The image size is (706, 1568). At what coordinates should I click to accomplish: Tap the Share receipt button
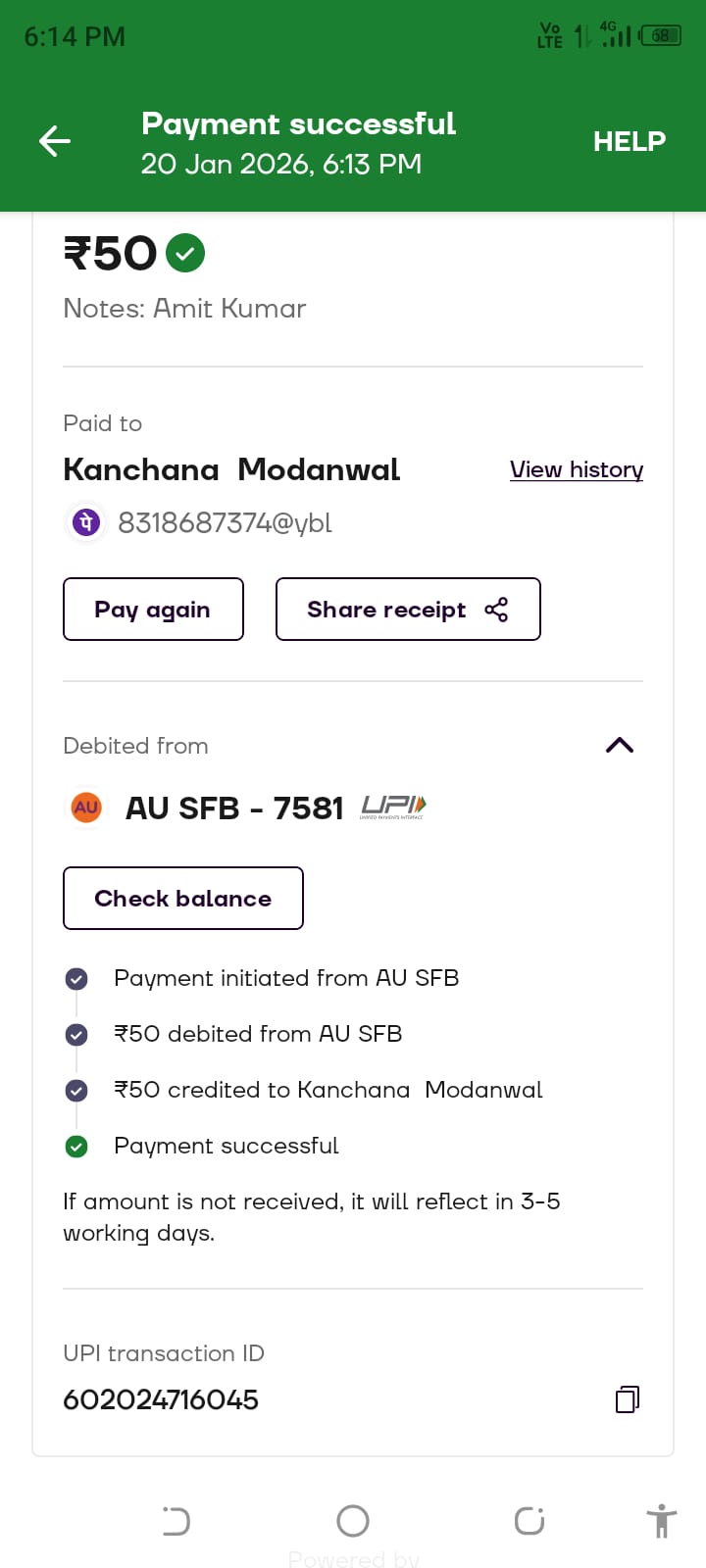[x=408, y=610]
